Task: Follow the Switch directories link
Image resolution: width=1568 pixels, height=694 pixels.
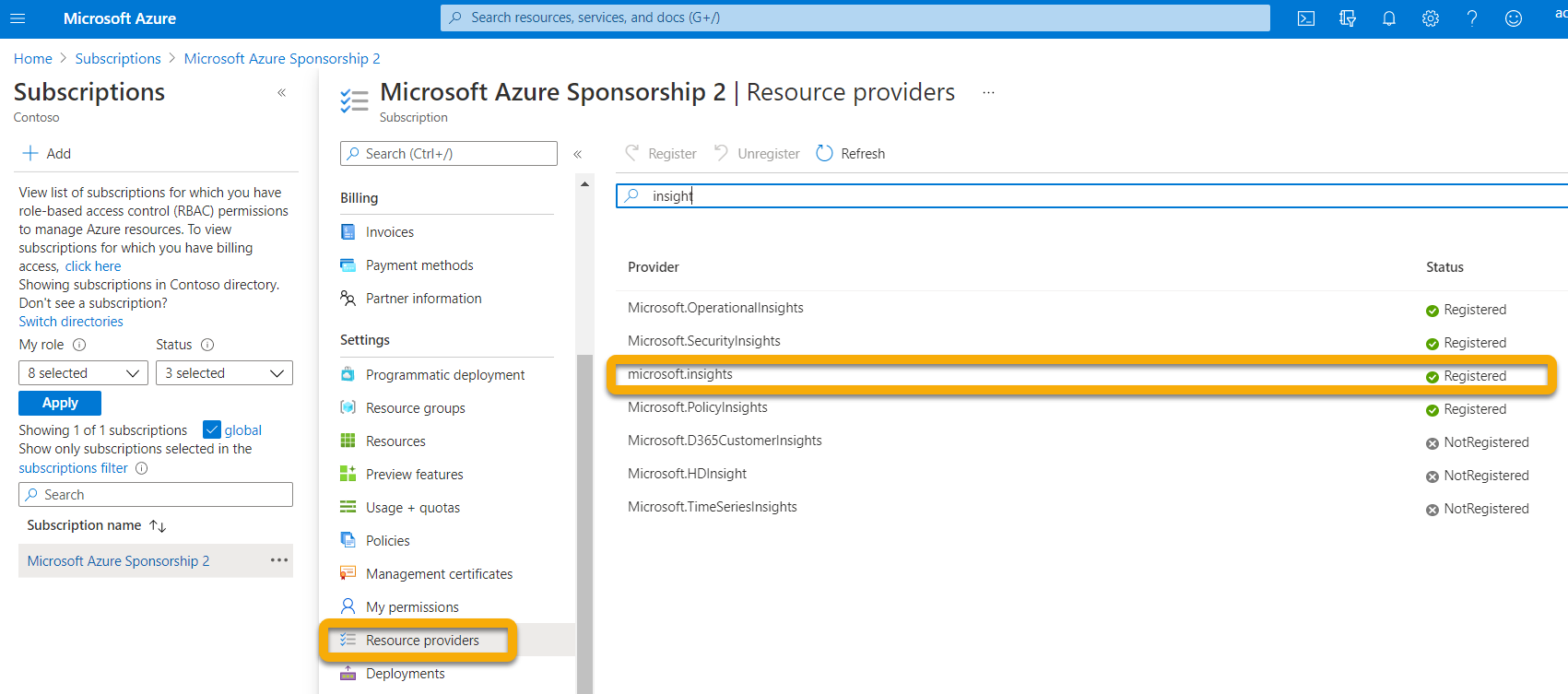Action: (x=71, y=322)
